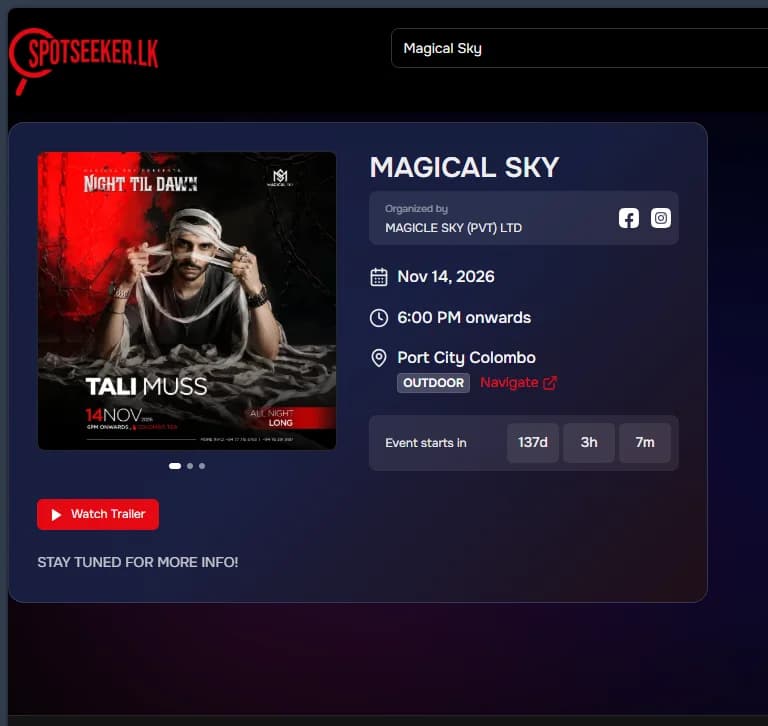
Task: Select the first carousel dot under poster
Action: coord(175,466)
